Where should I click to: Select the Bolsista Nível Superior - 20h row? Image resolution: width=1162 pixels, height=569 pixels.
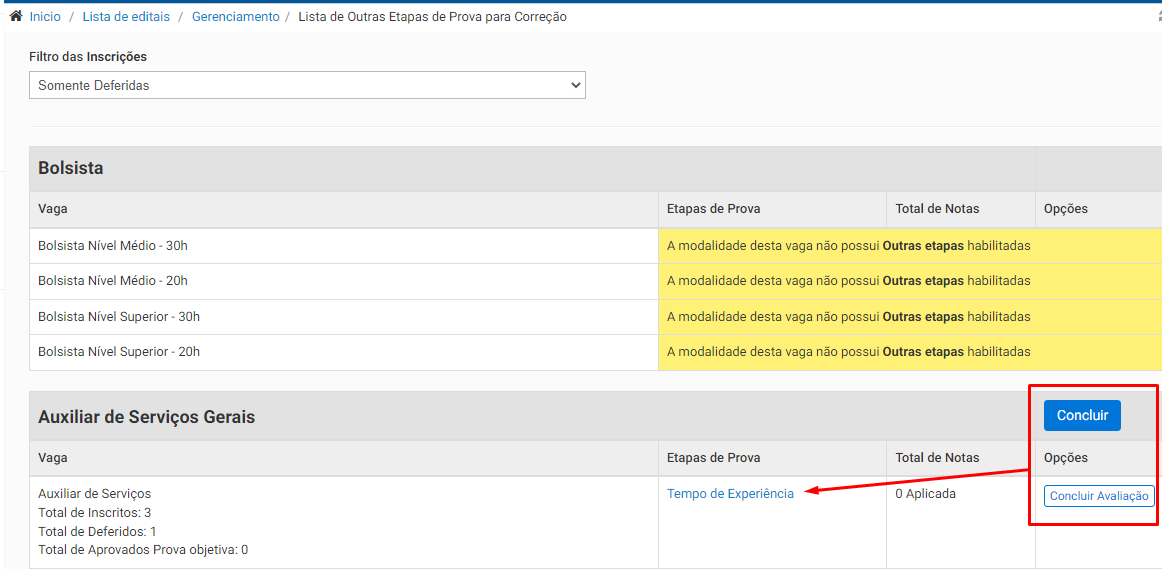(x=119, y=352)
